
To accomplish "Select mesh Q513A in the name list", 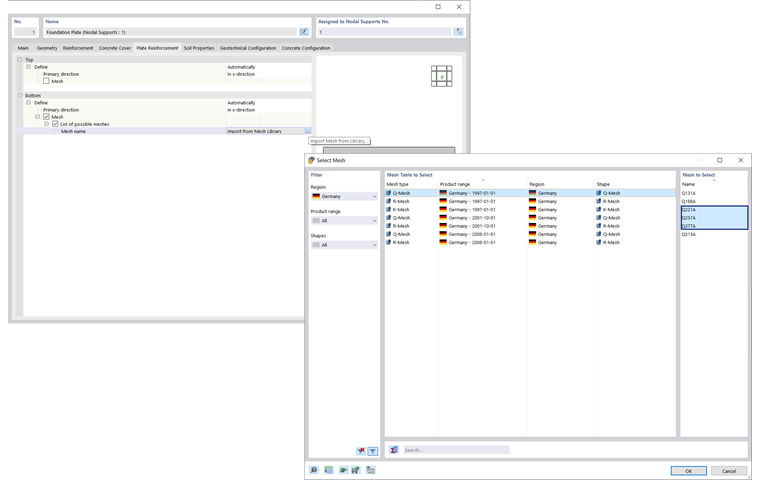I will point(688,234).
